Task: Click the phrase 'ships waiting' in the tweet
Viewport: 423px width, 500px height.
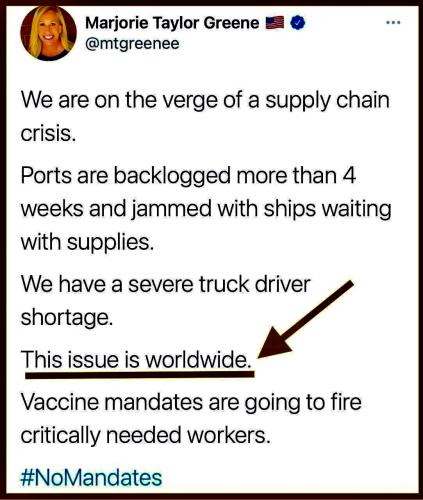Action: 327,209
